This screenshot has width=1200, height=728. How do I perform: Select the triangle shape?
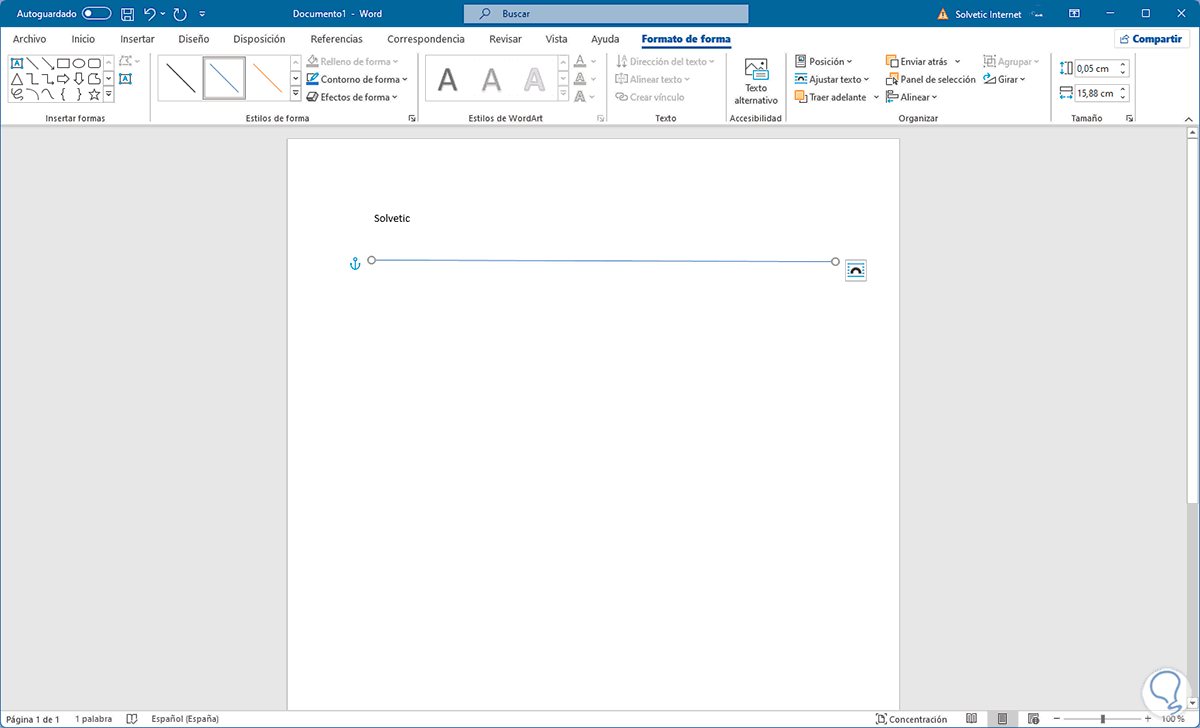point(17,78)
